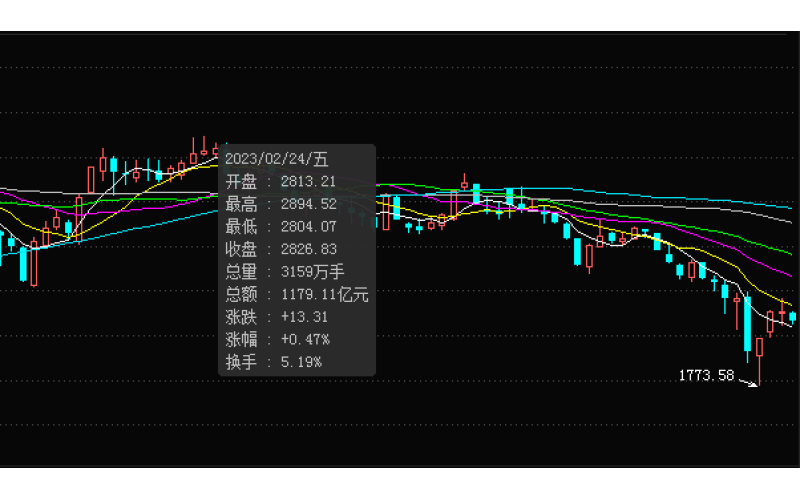
Task: Click the 最高 value 2894.52
Action: click(x=308, y=203)
